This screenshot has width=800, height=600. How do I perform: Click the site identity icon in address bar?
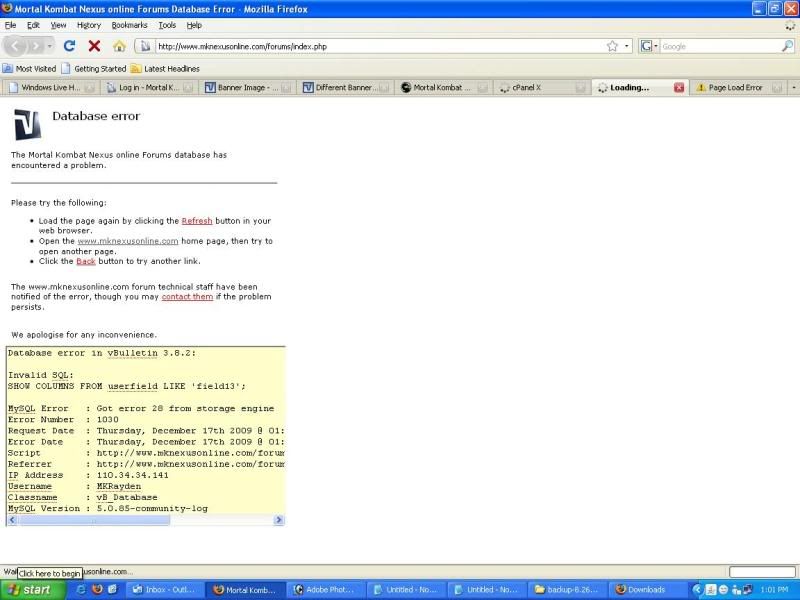coord(145,46)
